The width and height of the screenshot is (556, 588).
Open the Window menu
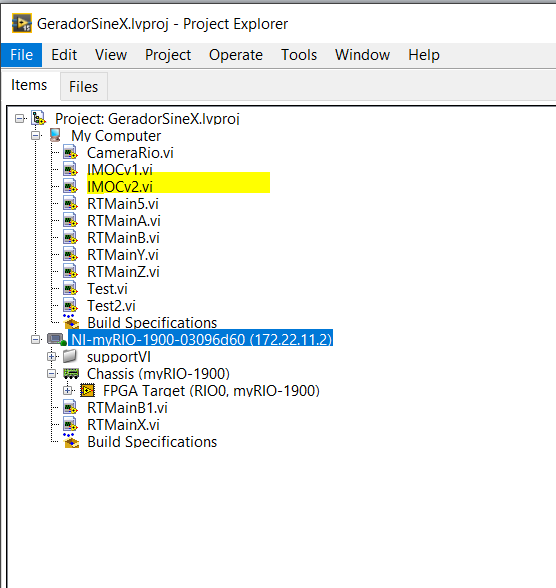click(x=363, y=55)
